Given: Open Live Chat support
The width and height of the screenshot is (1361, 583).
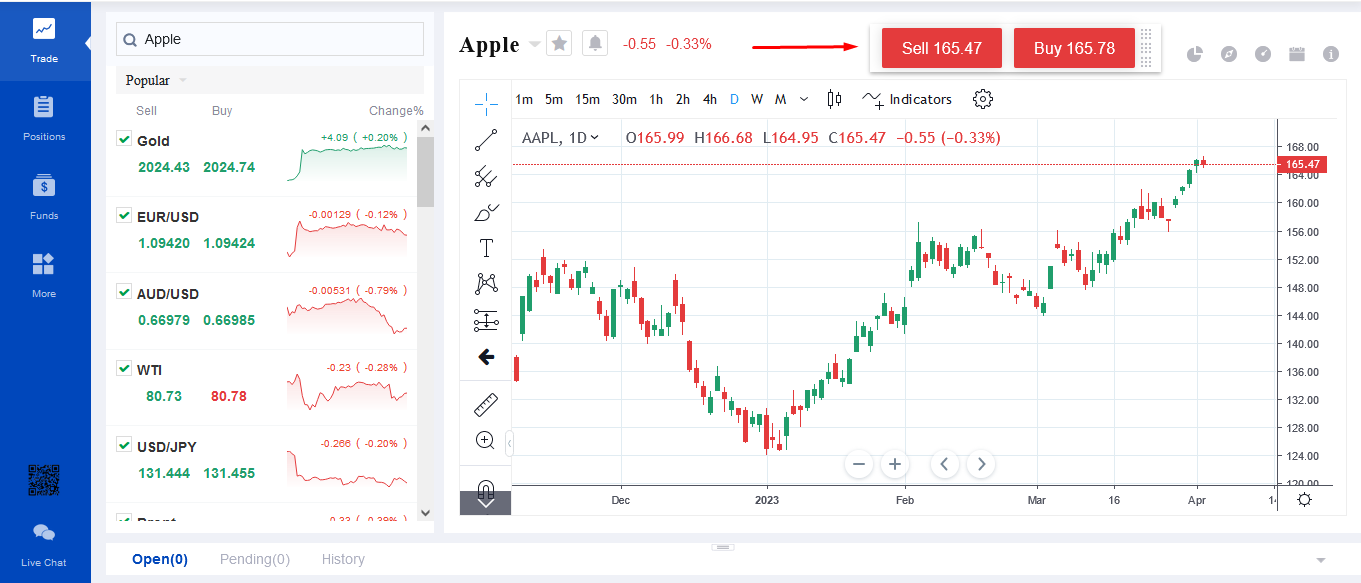Looking at the screenshot, I should [x=44, y=541].
